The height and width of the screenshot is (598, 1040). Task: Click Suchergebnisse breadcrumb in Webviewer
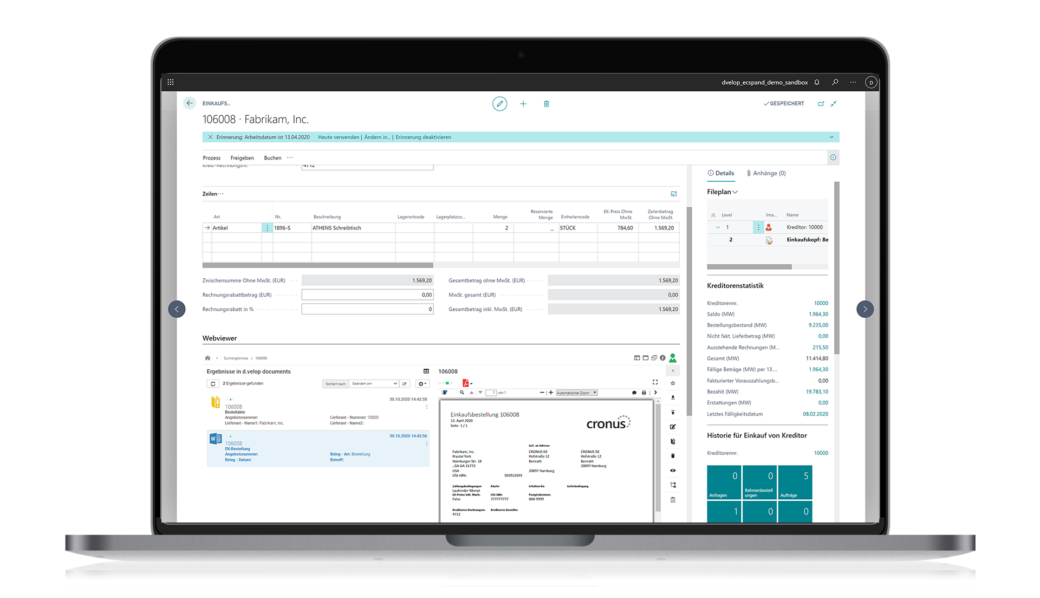(235, 358)
